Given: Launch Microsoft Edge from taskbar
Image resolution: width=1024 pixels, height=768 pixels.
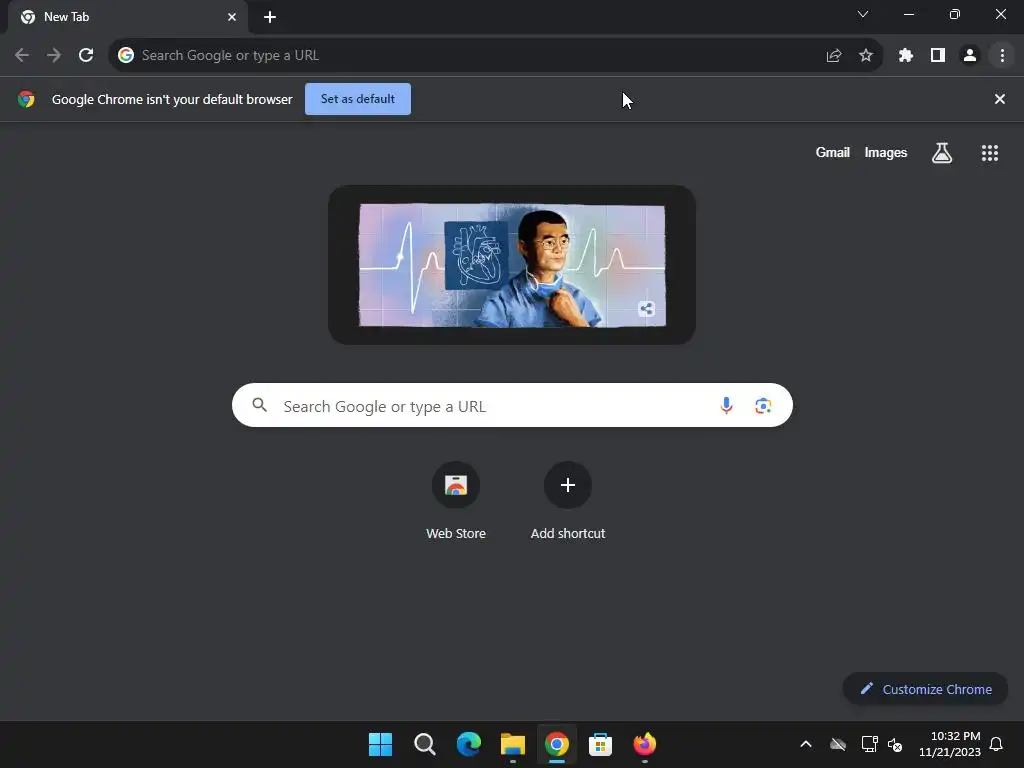Looking at the screenshot, I should point(469,744).
